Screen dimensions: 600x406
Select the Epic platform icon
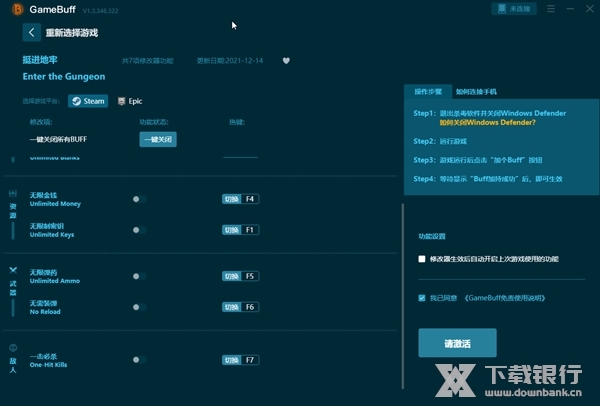pyautogui.click(x=130, y=101)
